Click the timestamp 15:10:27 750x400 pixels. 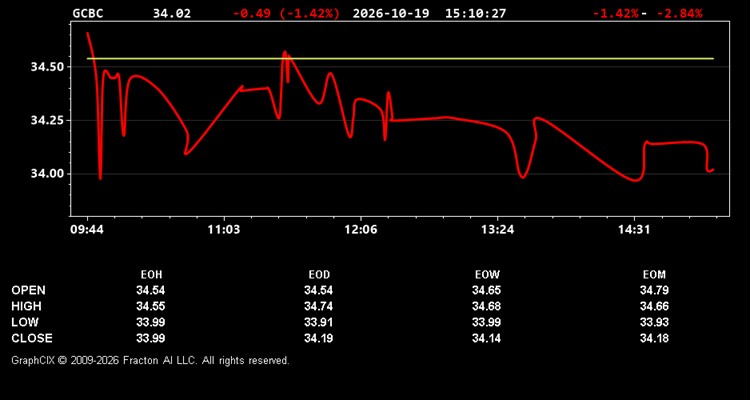click(x=475, y=13)
